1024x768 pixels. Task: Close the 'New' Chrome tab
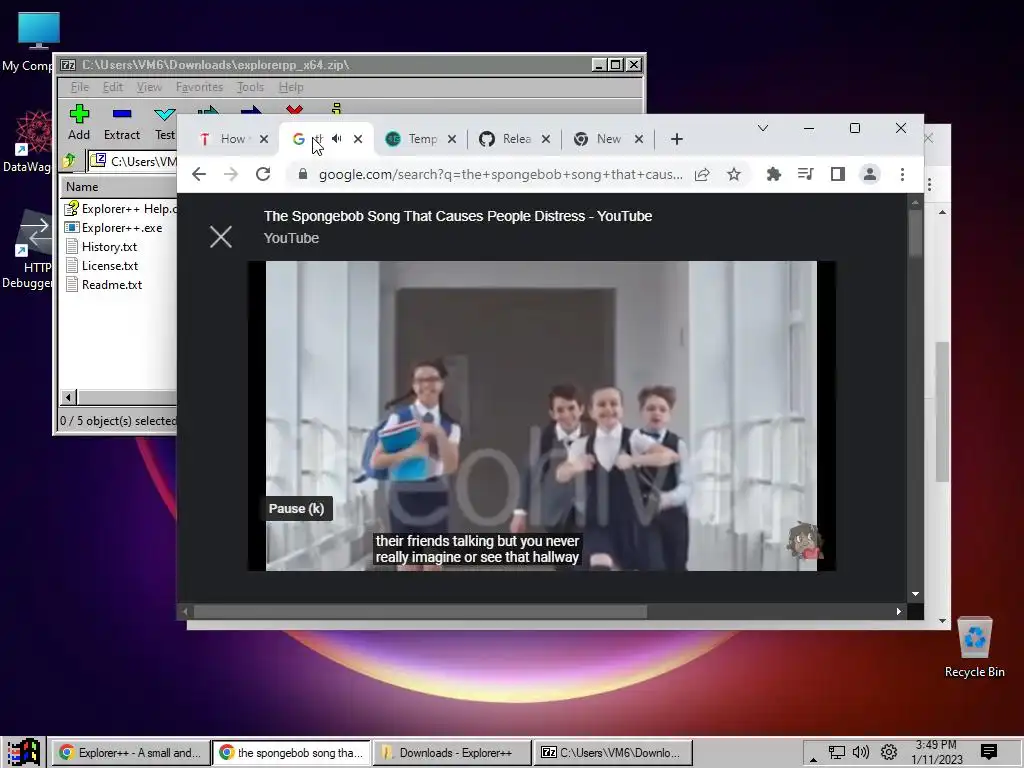click(x=639, y=138)
